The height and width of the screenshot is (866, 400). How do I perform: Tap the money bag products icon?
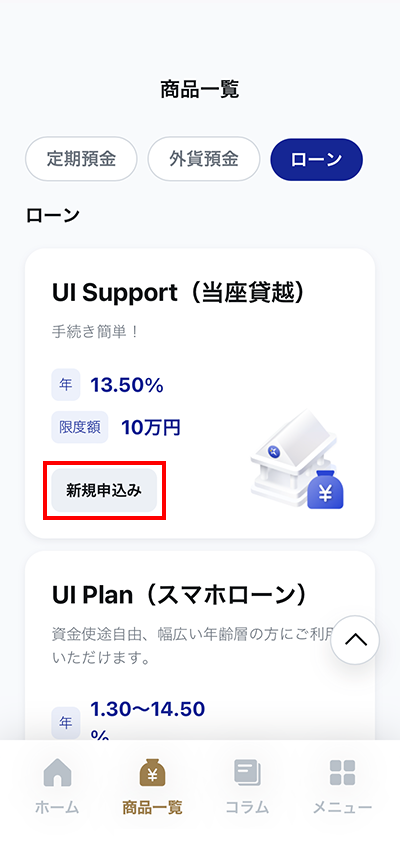[152, 772]
